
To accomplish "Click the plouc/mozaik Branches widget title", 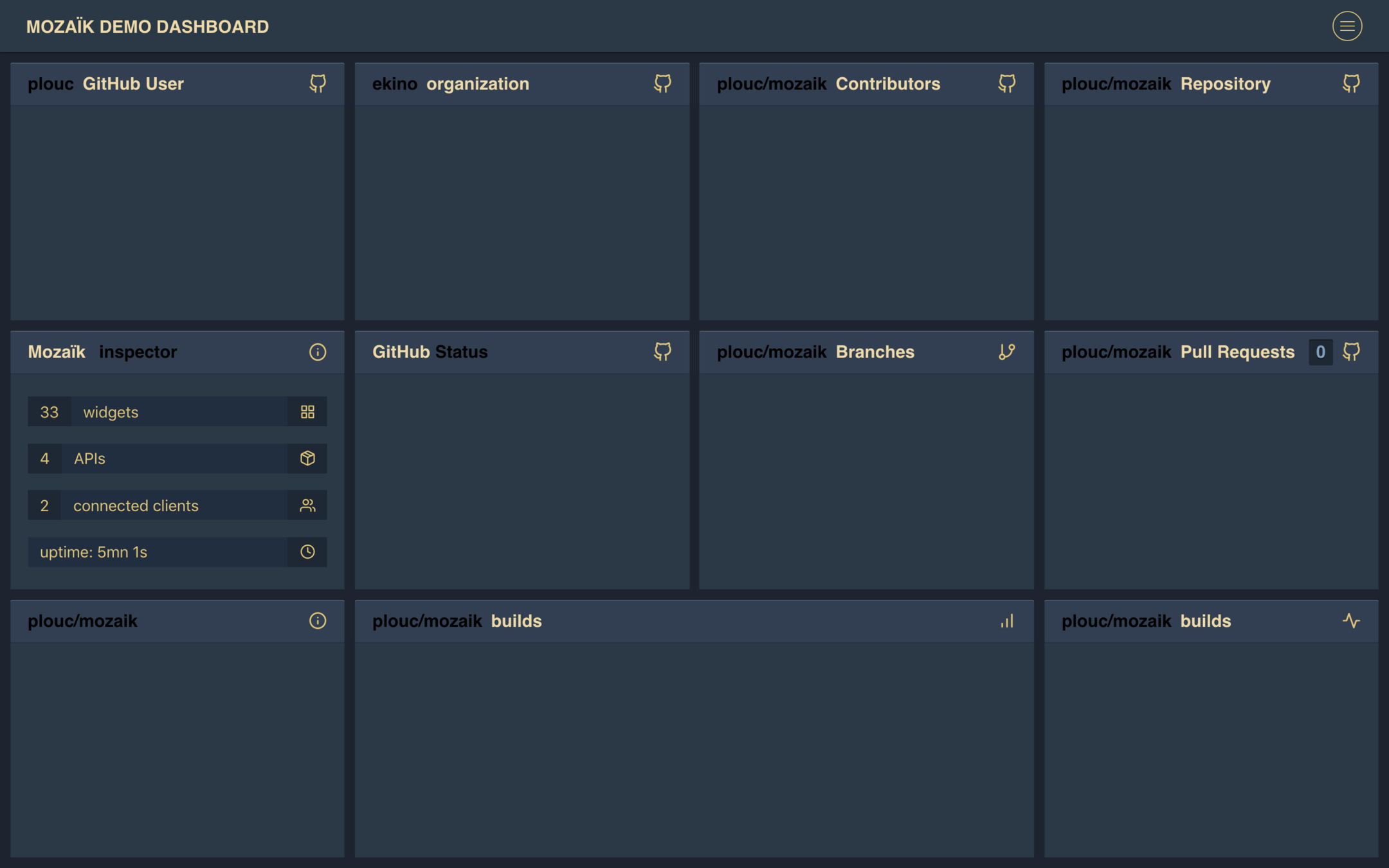I will point(815,352).
